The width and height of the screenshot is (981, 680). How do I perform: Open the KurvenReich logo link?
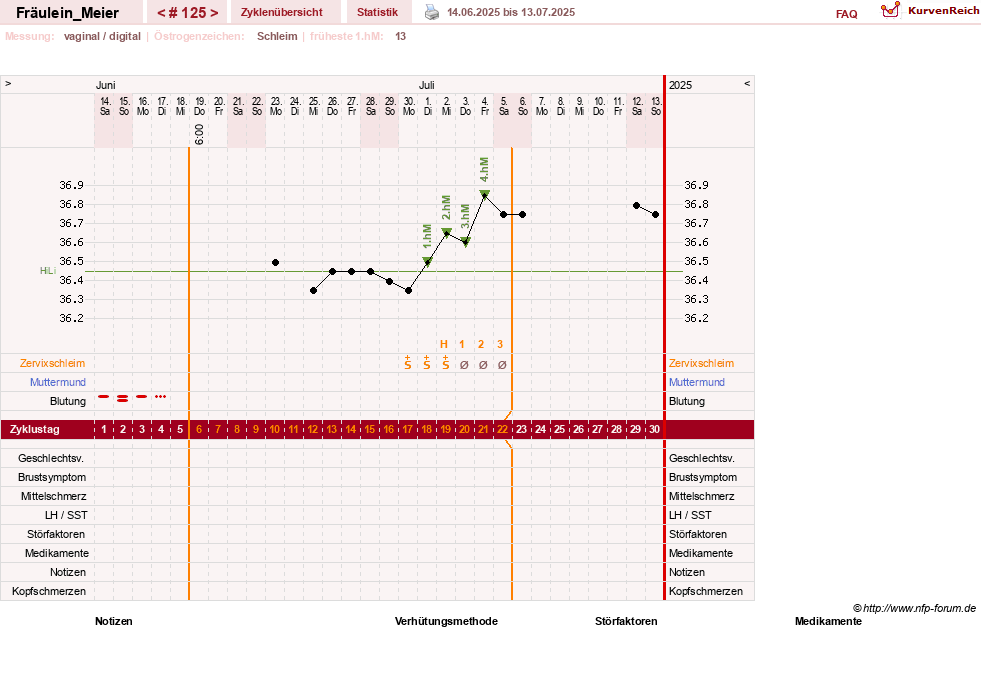coord(930,11)
